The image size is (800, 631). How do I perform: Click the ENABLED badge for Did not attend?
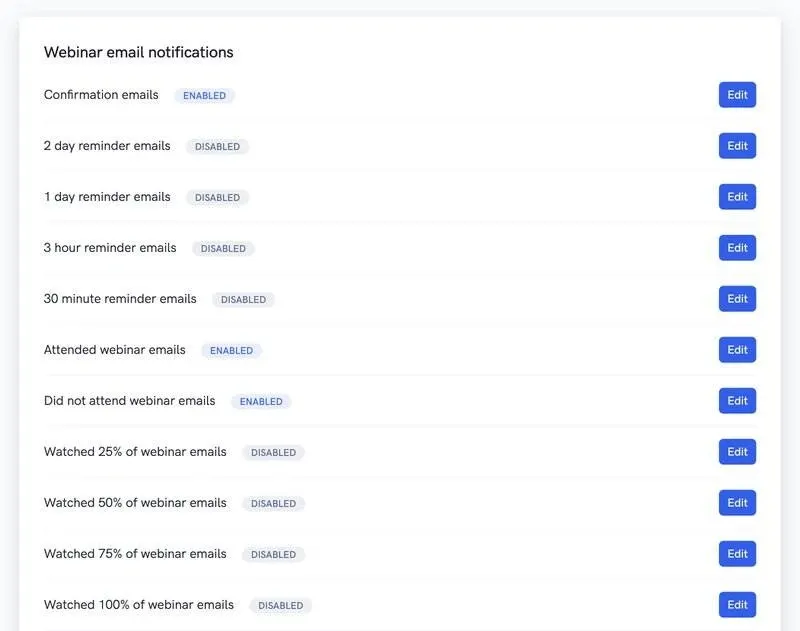coord(261,402)
